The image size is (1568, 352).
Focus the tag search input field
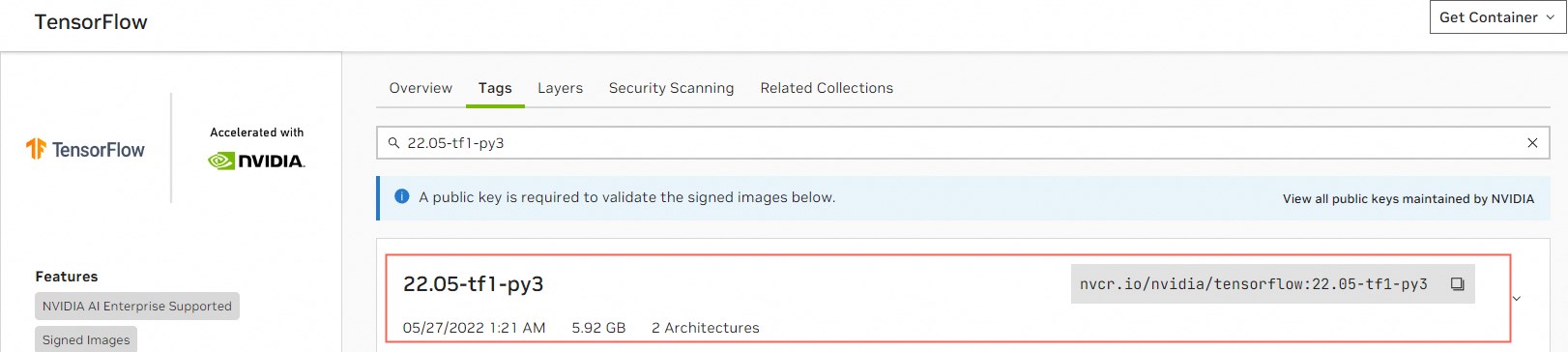pos(963,143)
